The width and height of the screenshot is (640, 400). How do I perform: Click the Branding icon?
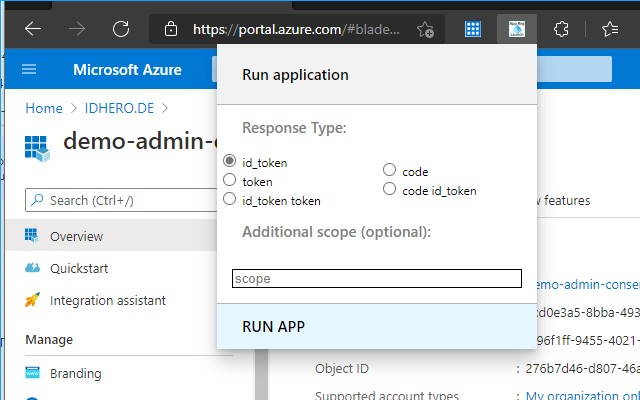(x=32, y=373)
